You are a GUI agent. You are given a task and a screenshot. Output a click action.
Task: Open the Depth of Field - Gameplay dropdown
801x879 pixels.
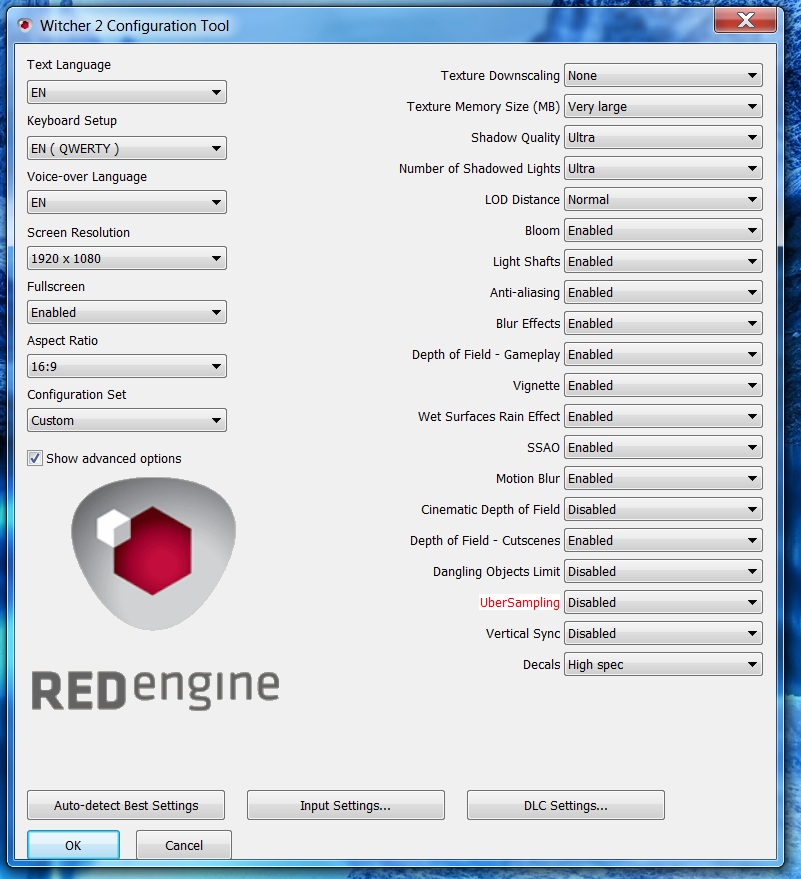coord(663,355)
